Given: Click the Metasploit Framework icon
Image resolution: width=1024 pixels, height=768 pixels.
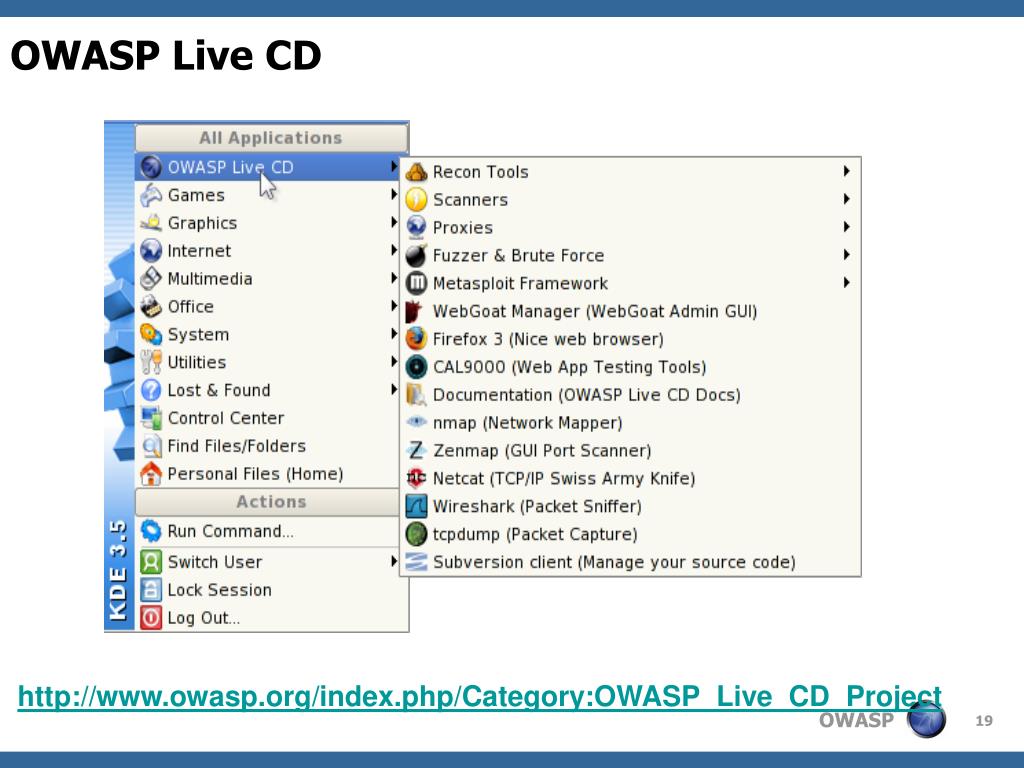Looking at the screenshot, I should point(416,283).
